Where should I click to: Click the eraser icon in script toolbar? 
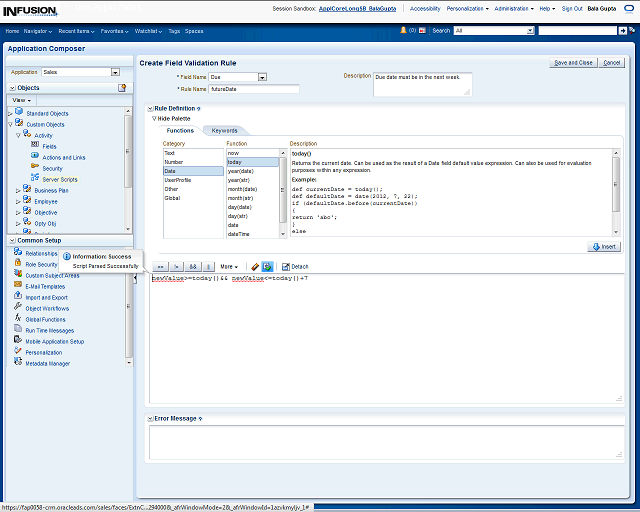click(255, 267)
